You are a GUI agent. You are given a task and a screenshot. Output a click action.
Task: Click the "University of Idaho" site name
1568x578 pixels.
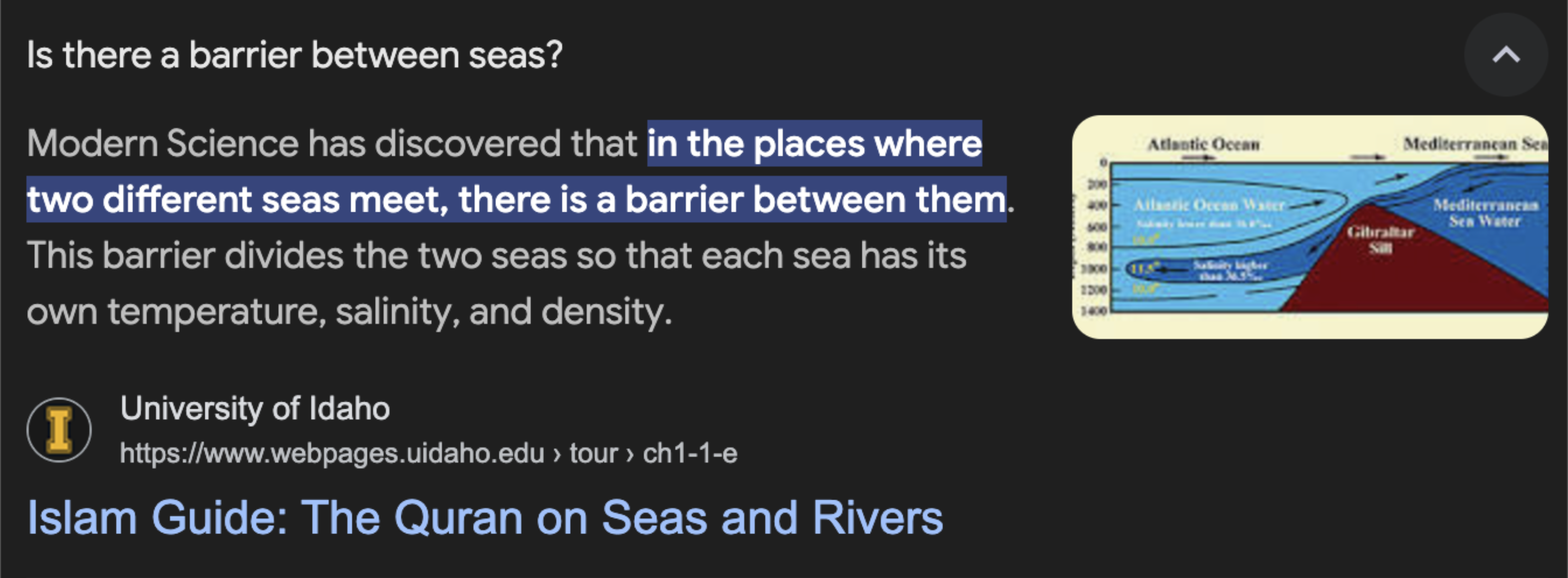(x=255, y=408)
